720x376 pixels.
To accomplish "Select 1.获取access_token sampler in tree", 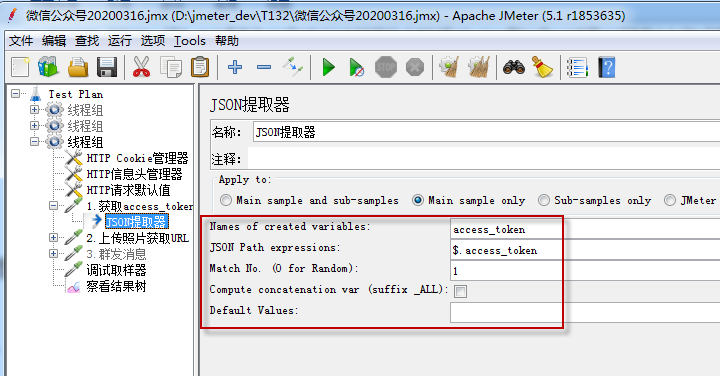I will coord(140,206).
